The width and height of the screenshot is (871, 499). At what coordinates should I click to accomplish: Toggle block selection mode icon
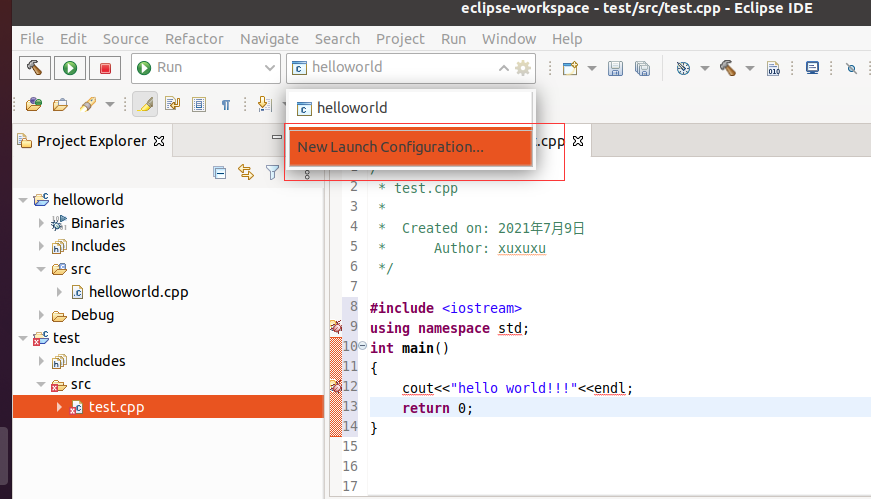pos(199,104)
